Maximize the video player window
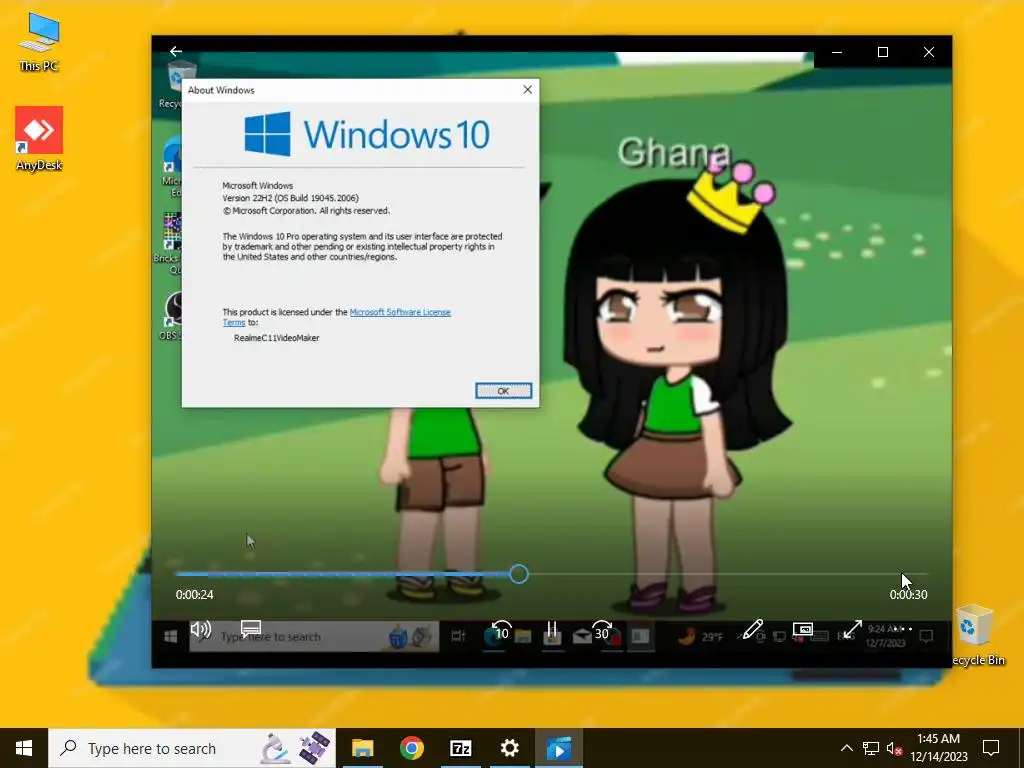Viewport: 1024px width, 768px height. [883, 52]
